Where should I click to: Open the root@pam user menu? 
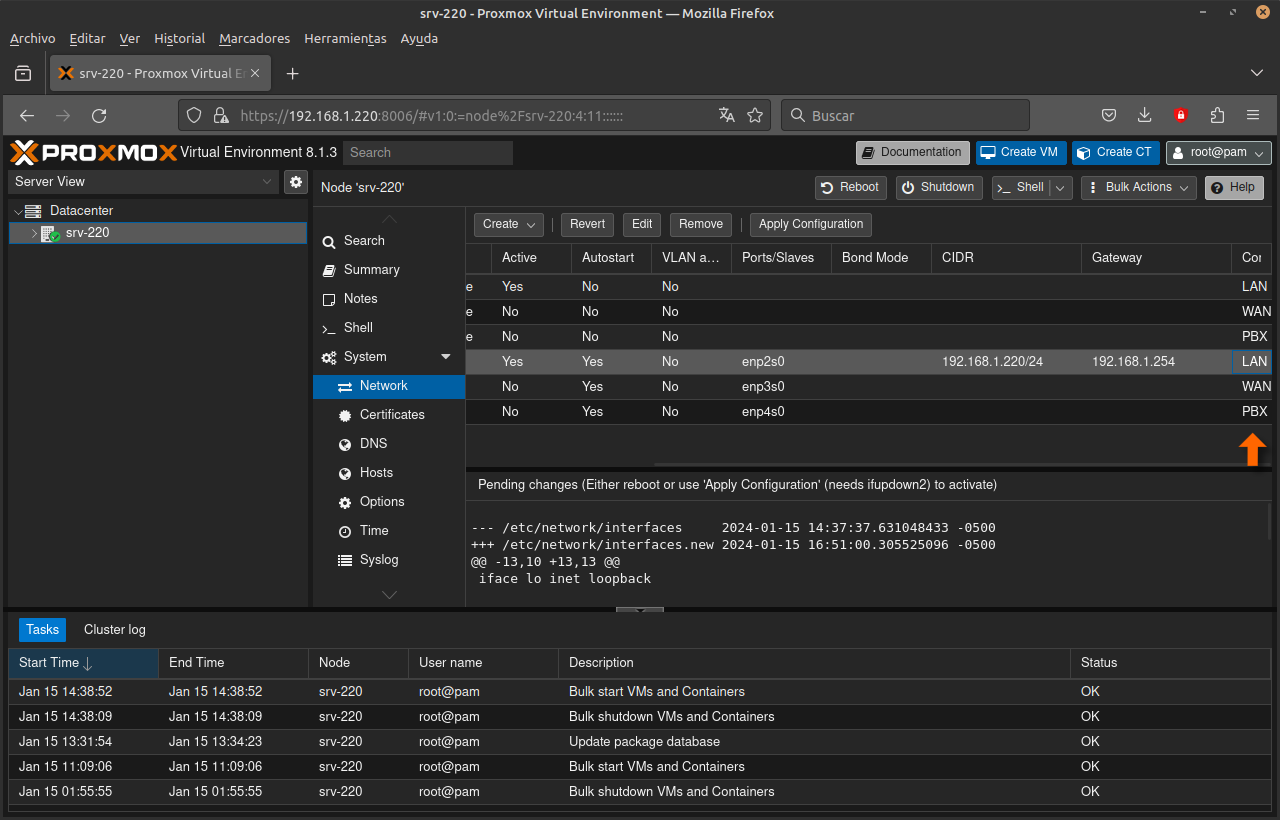point(1218,153)
